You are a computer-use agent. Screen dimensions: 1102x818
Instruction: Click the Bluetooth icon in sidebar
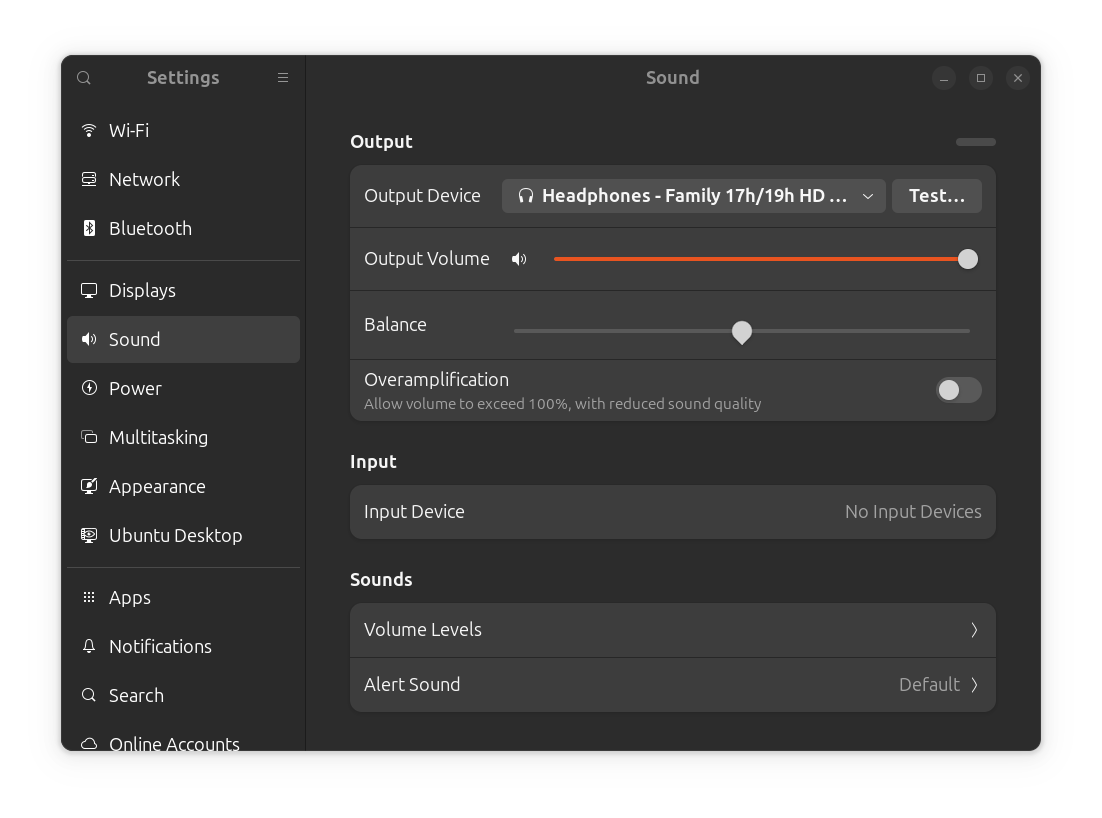[x=89, y=228]
